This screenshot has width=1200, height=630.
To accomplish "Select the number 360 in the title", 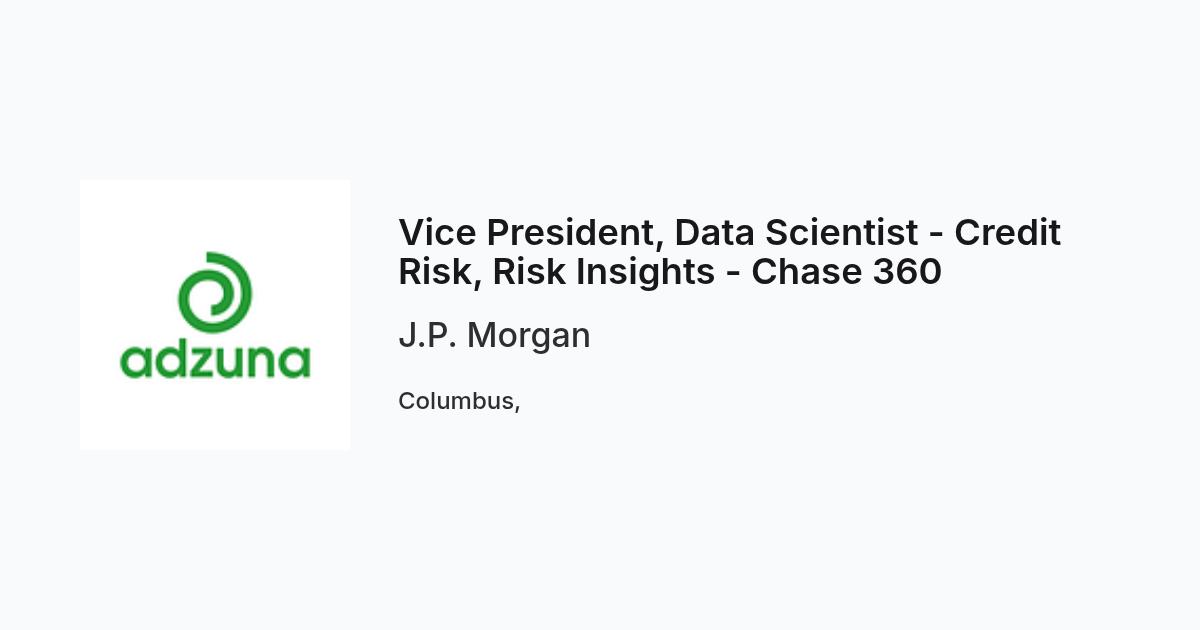I will 907,272.
